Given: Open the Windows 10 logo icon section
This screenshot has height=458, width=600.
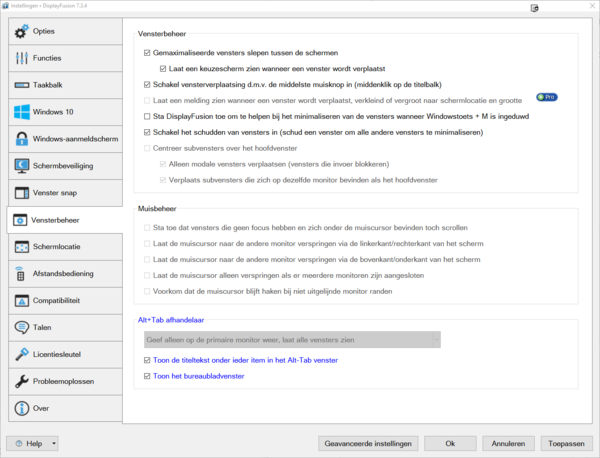Looking at the screenshot, I should tap(22, 112).
